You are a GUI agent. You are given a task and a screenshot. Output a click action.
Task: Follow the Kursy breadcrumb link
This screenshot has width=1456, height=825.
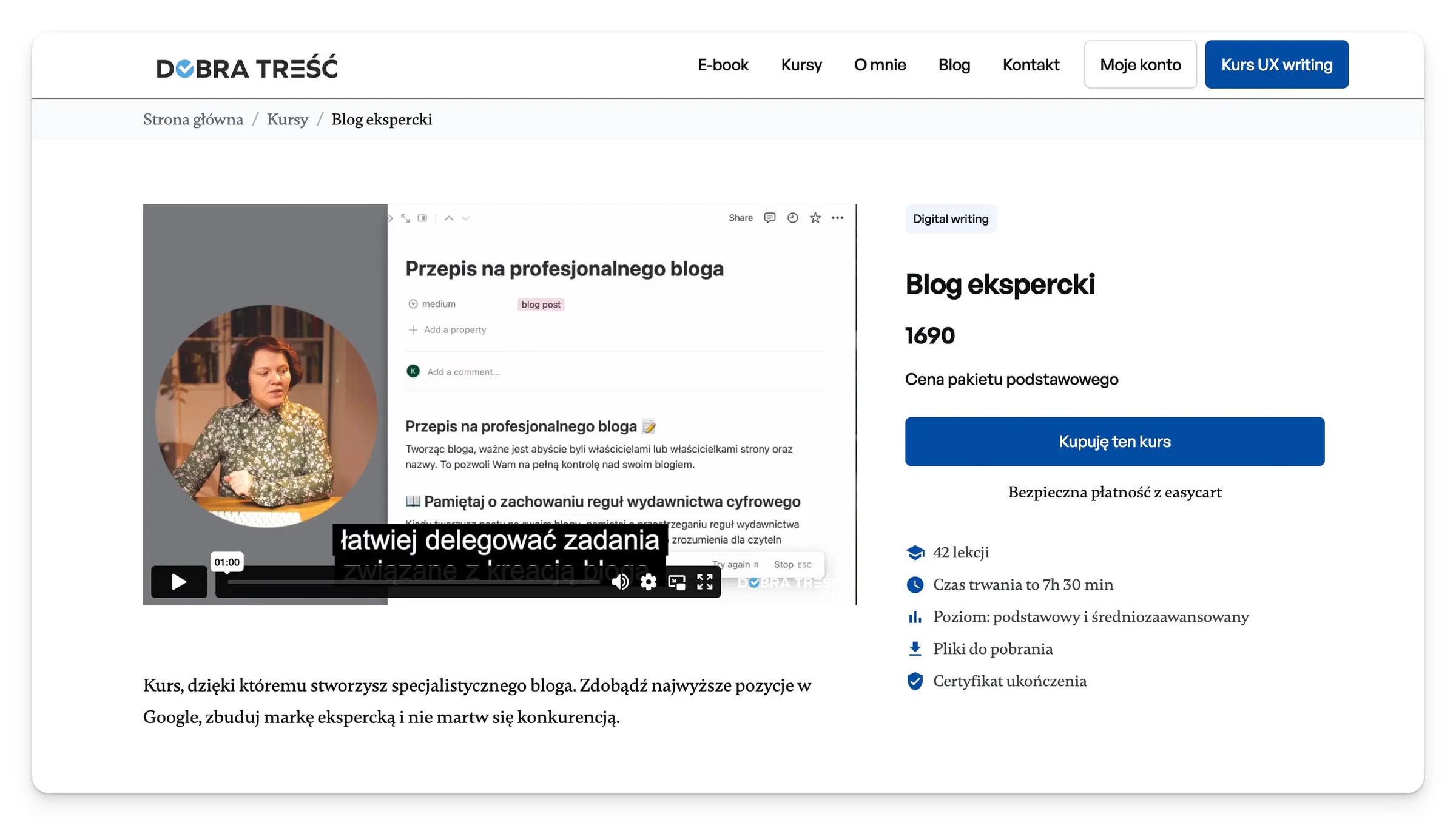tap(288, 120)
